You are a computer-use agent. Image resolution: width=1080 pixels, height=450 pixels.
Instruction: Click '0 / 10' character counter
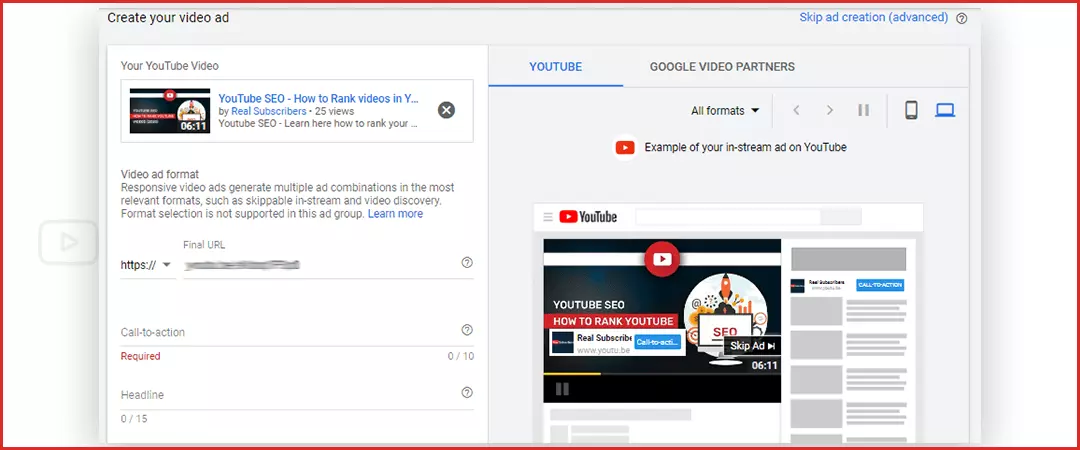click(x=461, y=356)
